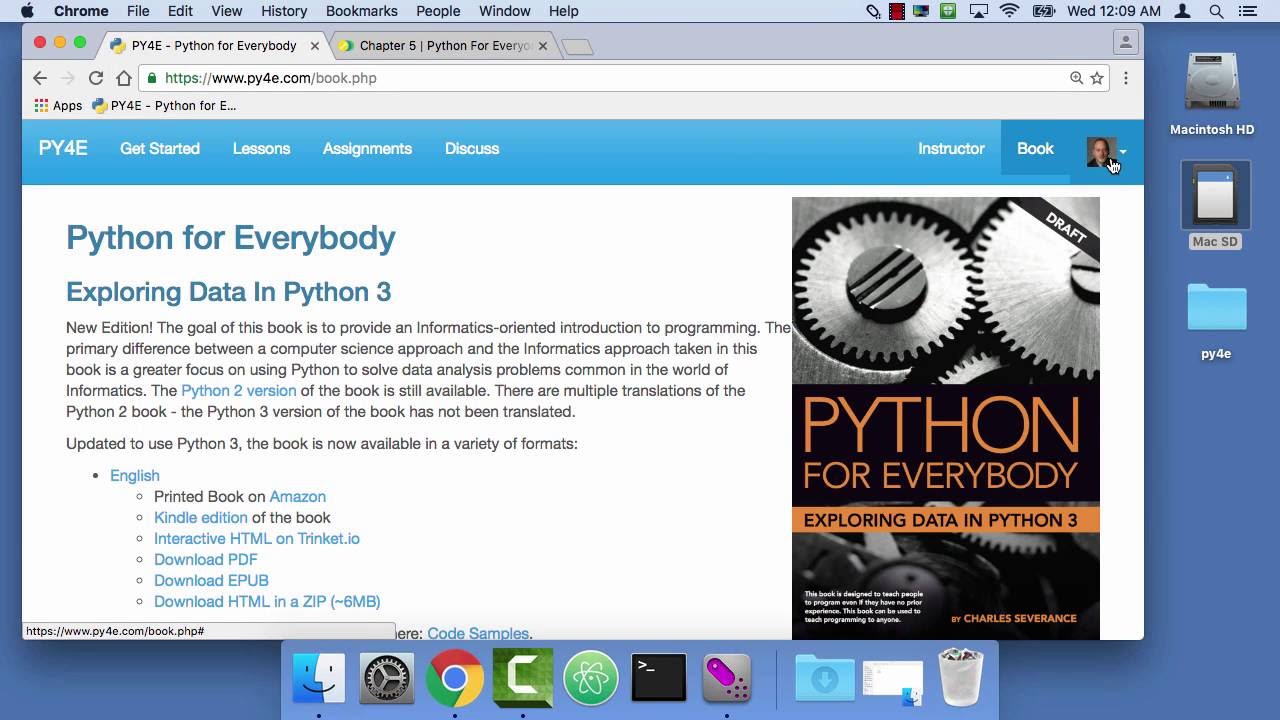Screen dimensions: 1280x720
Task: Open the purple app in Dock
Action: [727, 678]
